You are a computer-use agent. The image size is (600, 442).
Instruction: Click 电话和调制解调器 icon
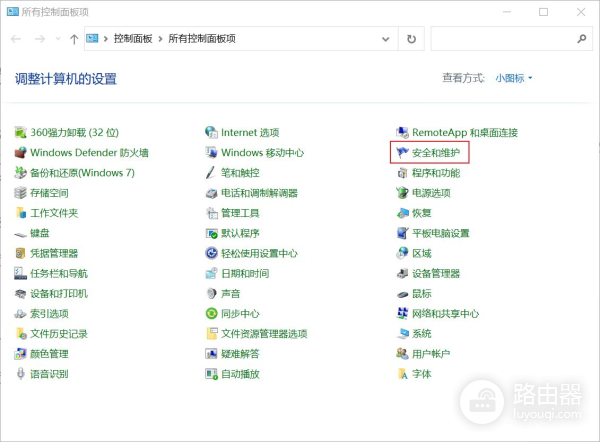(x=211, y=193)
